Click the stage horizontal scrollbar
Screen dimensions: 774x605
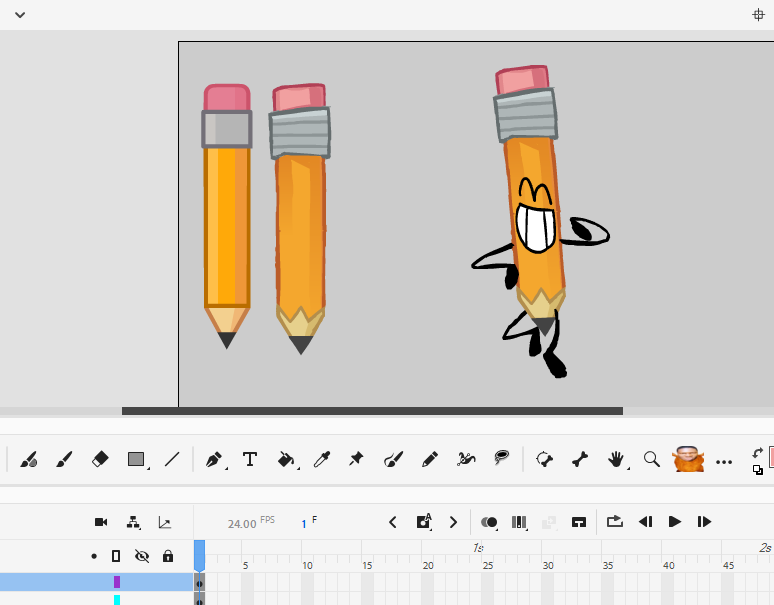point(372,411)
